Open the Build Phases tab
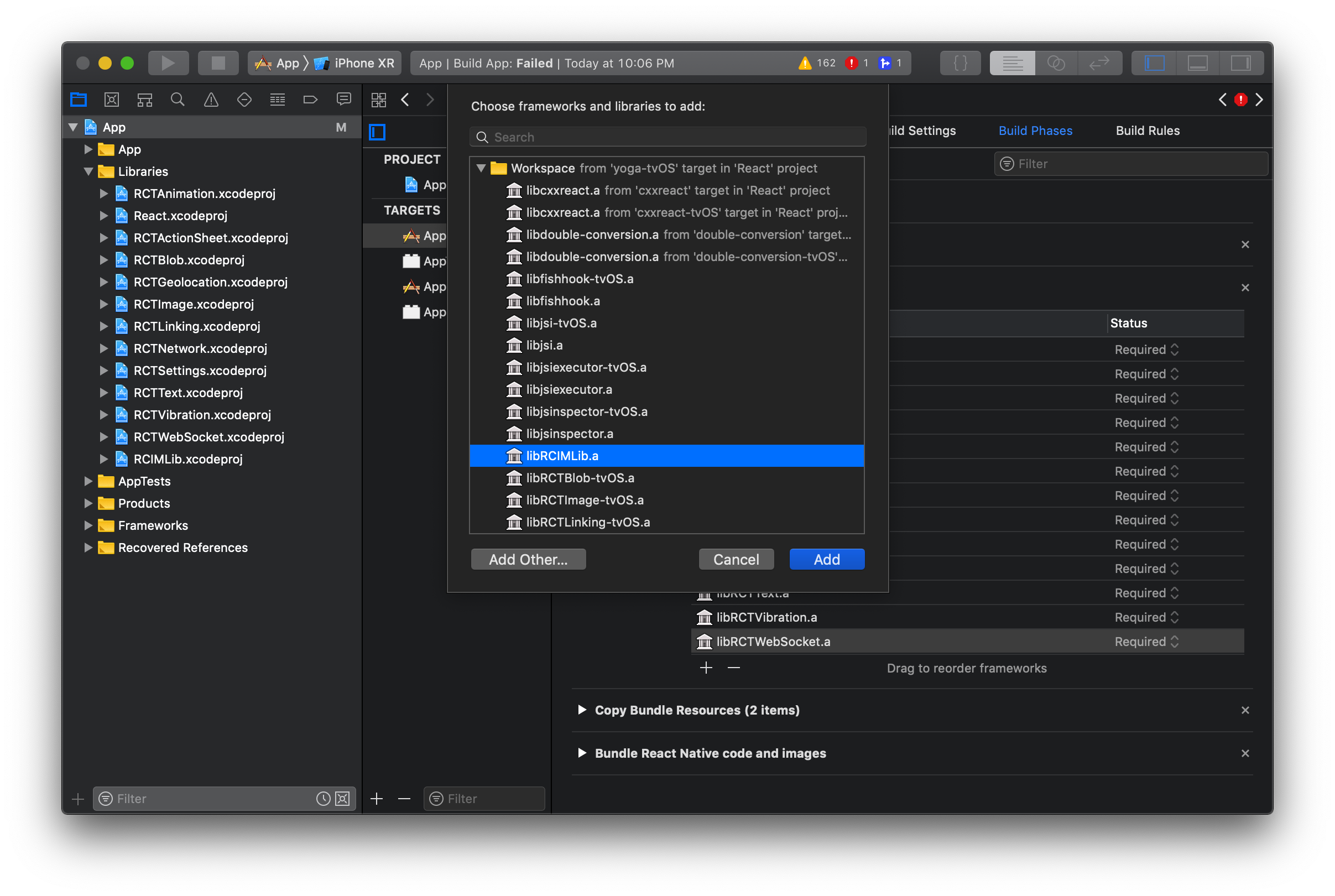1335x896 pixels. point(1035,131)
